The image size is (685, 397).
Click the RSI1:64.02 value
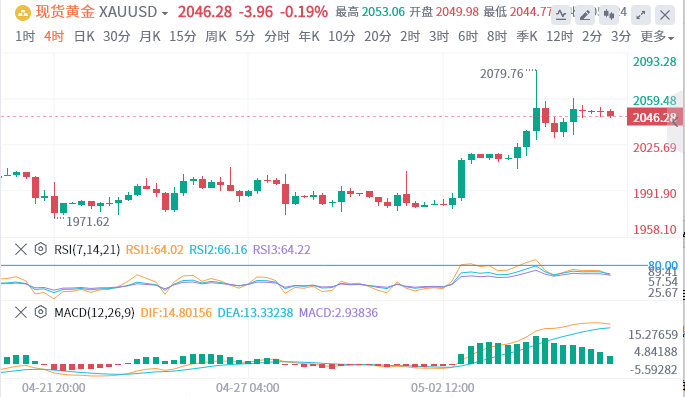[155, 250]
